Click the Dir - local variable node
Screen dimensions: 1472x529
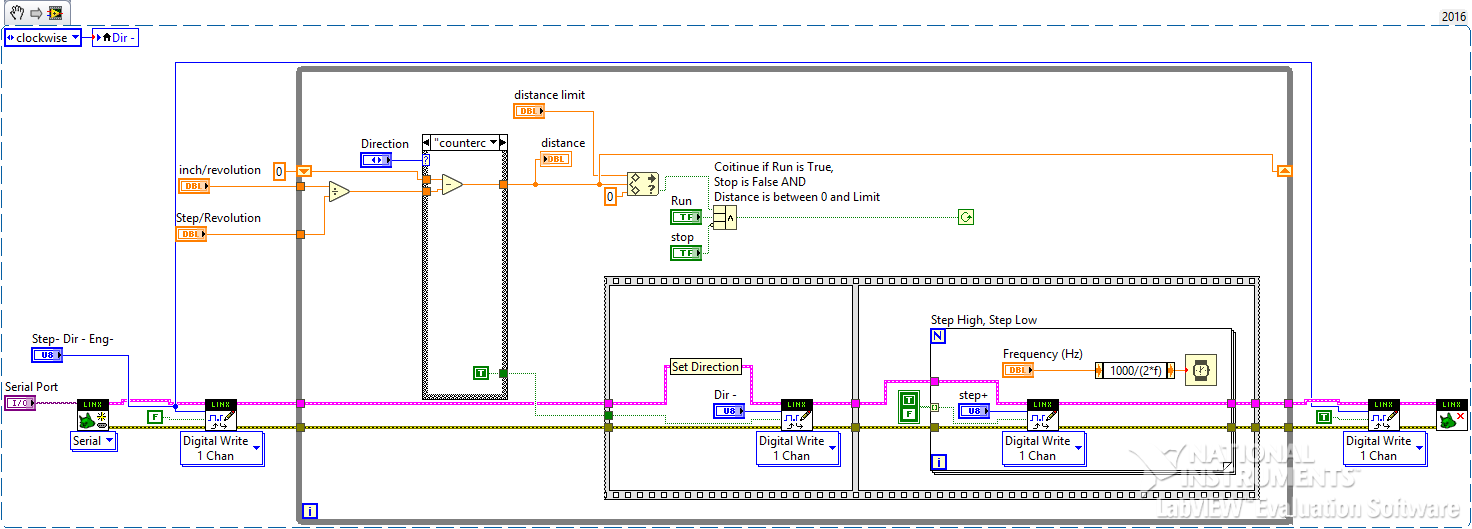115,38
